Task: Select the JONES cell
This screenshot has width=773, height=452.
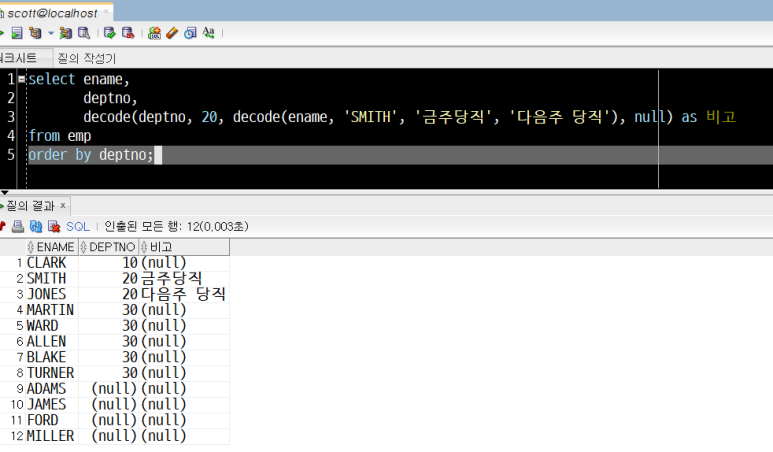Action: click(x=52, y=294)
